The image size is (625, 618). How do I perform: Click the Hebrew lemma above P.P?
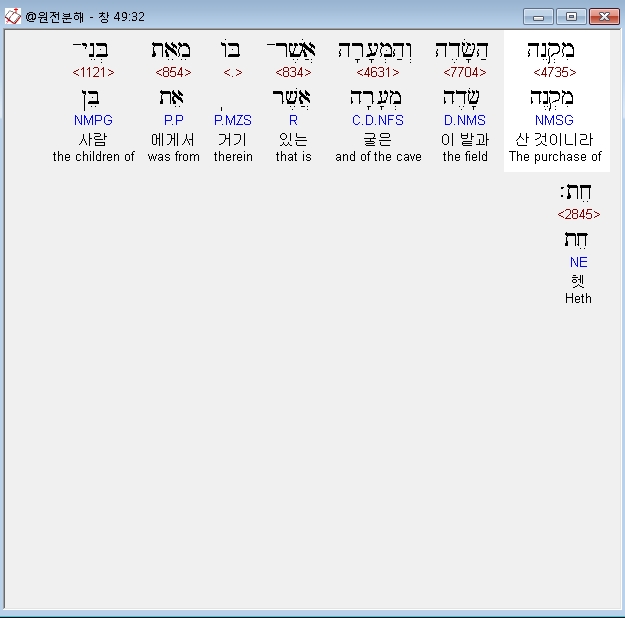click(172, 98)
